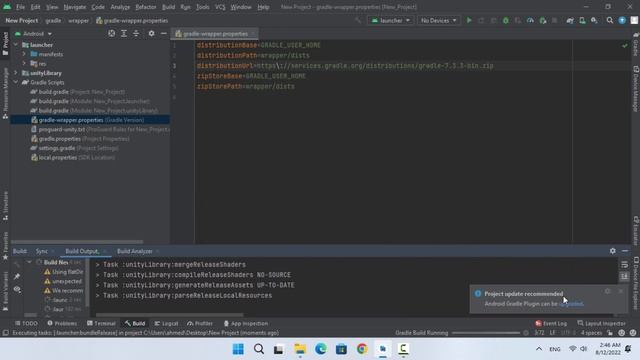Open the Build menu
640x360 pixels.
(x=168, y=7)
